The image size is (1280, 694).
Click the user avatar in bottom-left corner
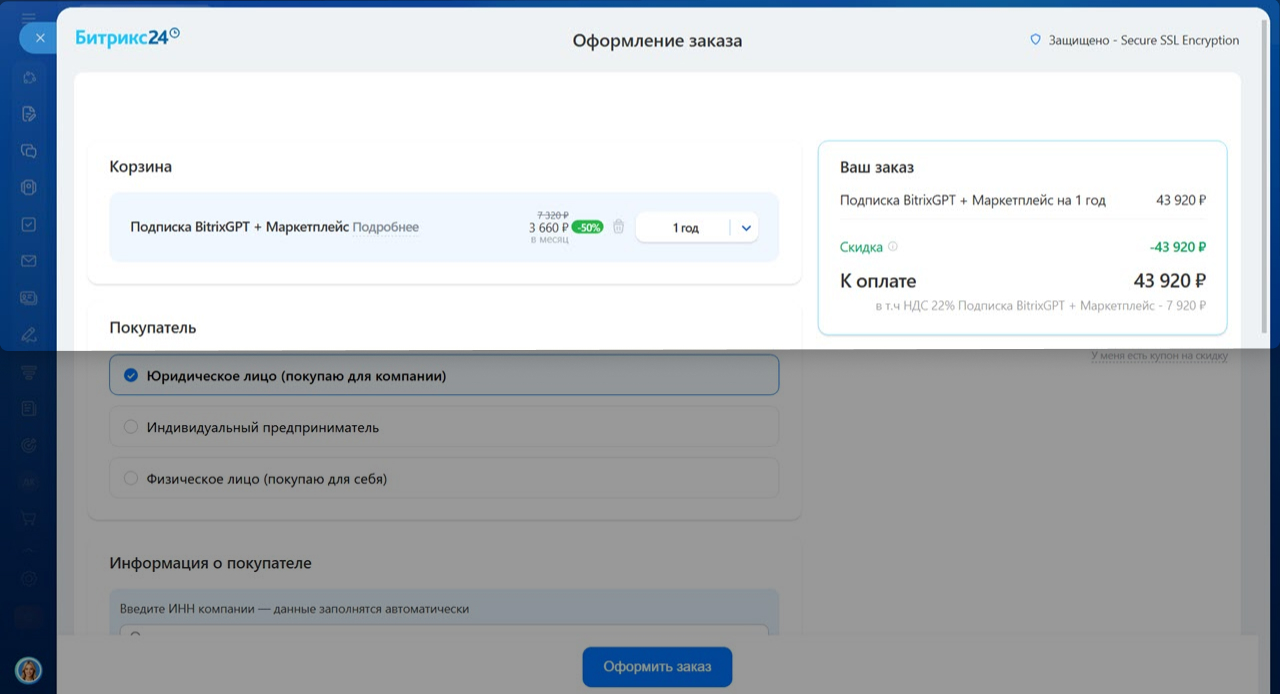click(x=28, y=669)
